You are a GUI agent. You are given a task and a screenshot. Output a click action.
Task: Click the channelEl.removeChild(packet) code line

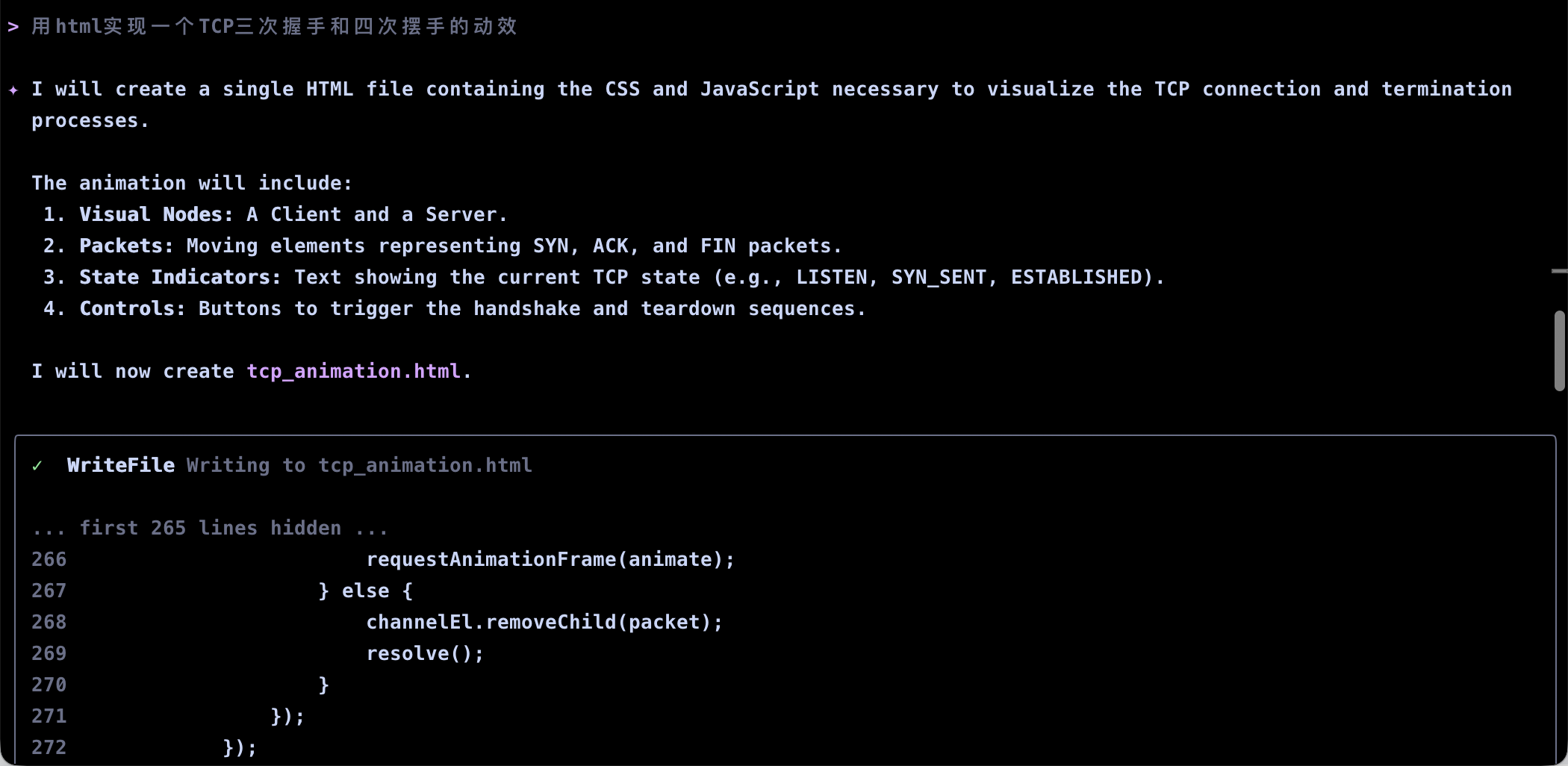544,623
